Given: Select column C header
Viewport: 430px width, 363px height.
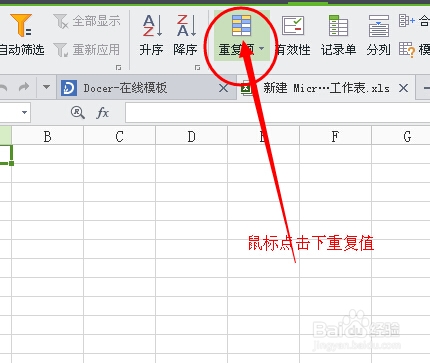Looking at the screenshot, I should pyautogui.click(x=119, y=136).
